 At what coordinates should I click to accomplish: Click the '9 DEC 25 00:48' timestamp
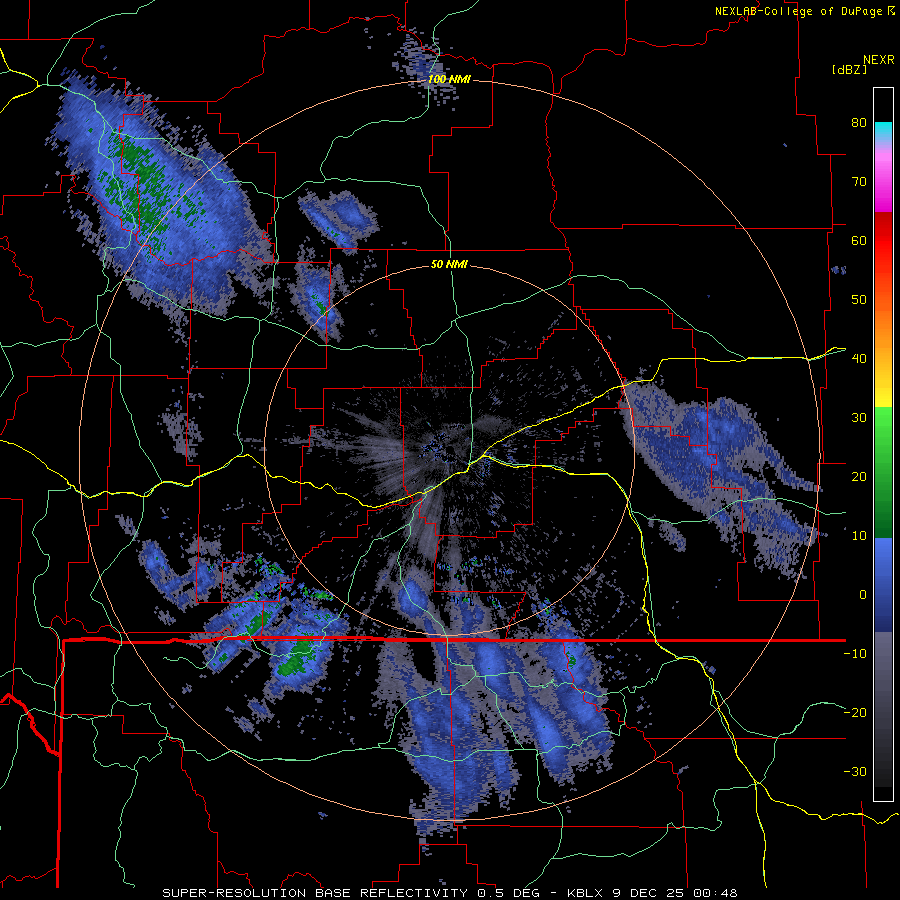674,893
